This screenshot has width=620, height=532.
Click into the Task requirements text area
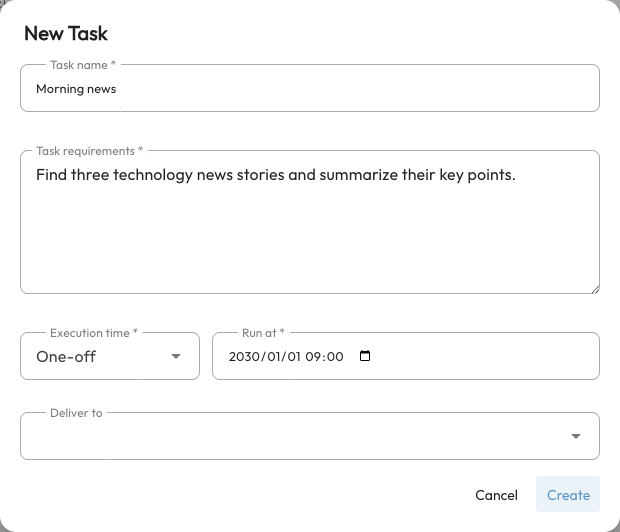tap(310, 222)
